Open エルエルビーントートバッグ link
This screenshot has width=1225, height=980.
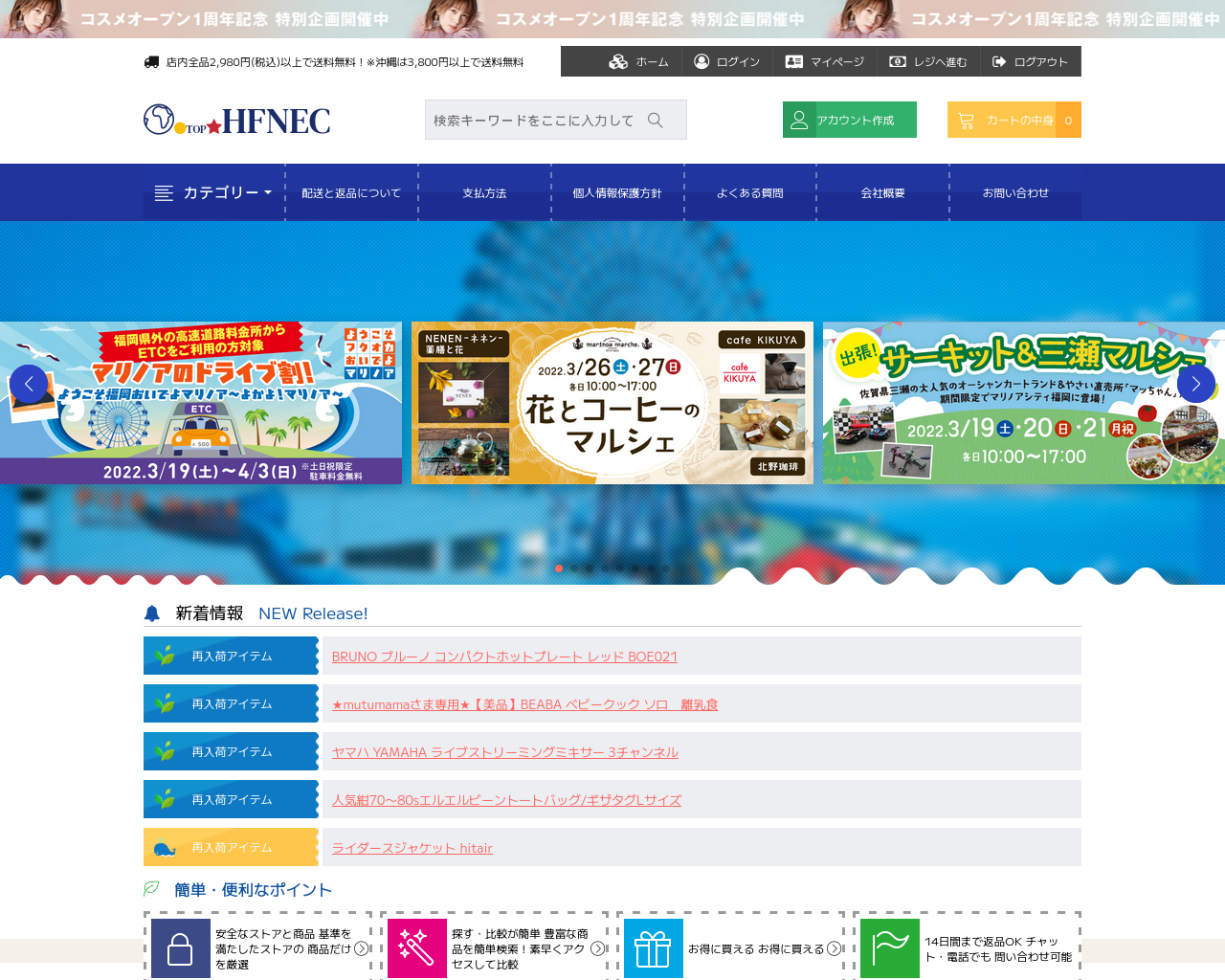coord(506,800)
